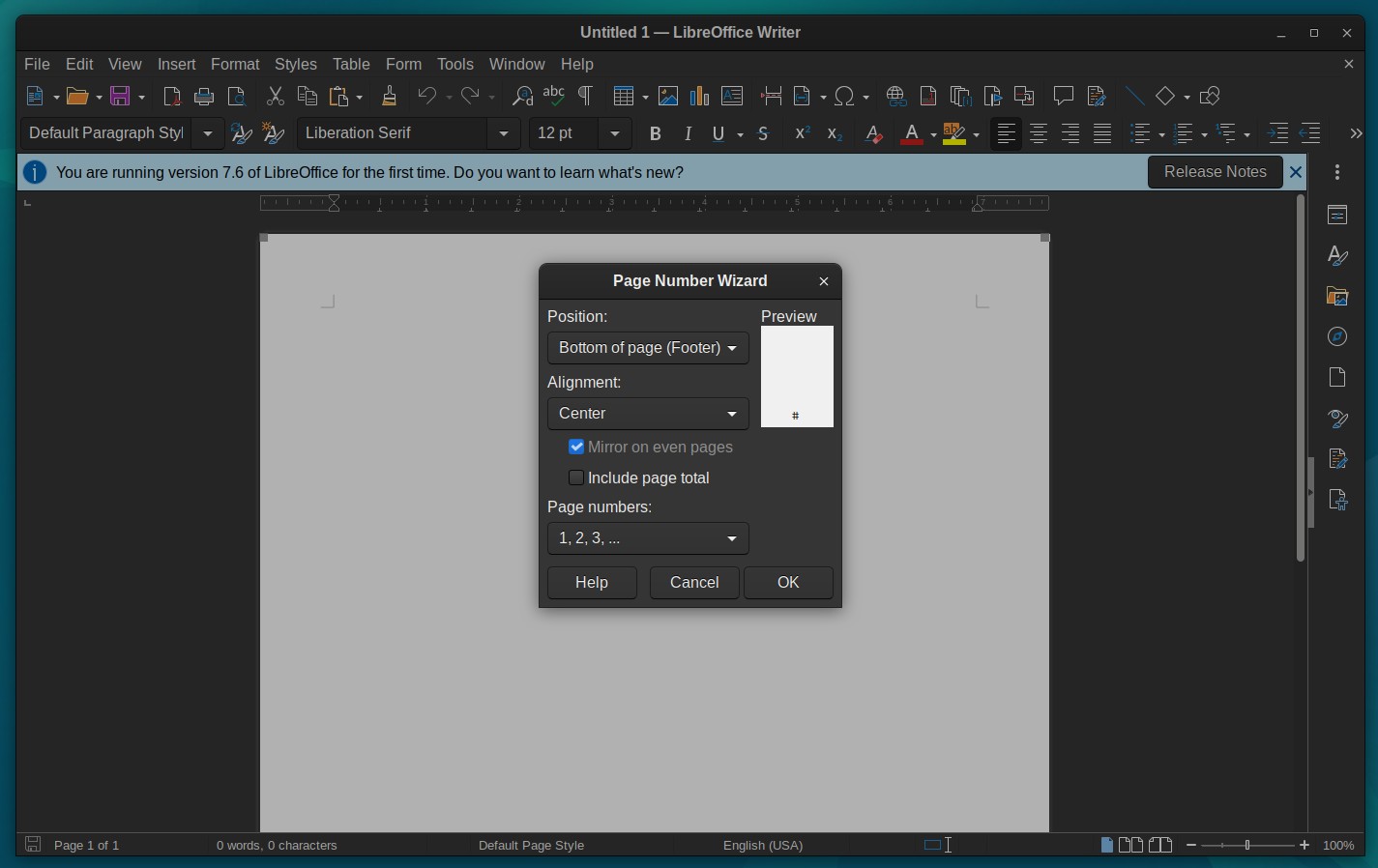Toggle Align Right paragraph button
1378x868 pixels.
(1070, 134)
